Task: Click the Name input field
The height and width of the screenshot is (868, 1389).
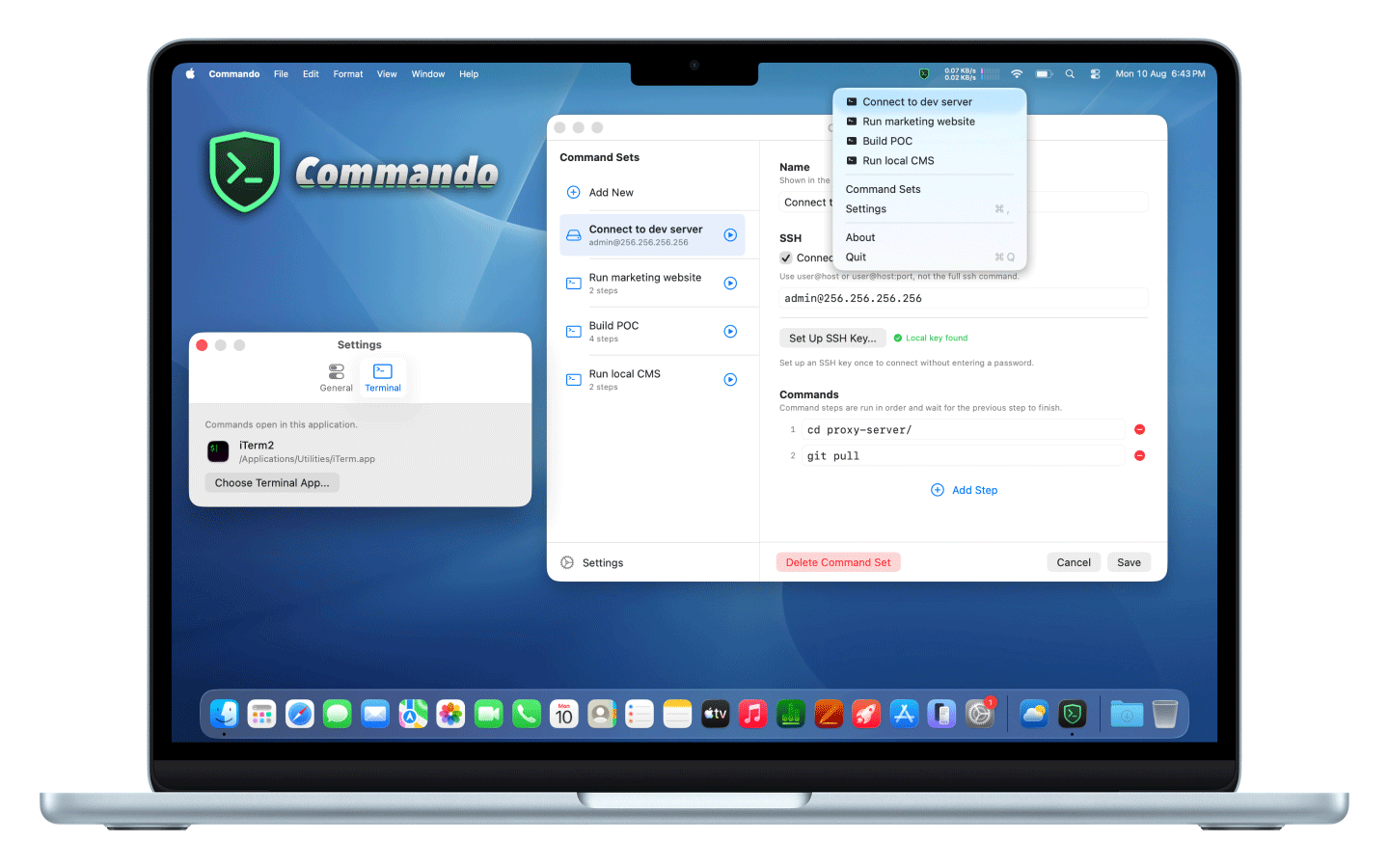Action: (964, 203)
